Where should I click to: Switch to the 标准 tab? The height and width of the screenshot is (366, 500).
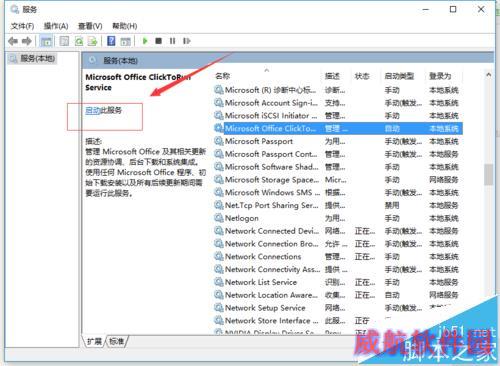click(x=116, y=341)
